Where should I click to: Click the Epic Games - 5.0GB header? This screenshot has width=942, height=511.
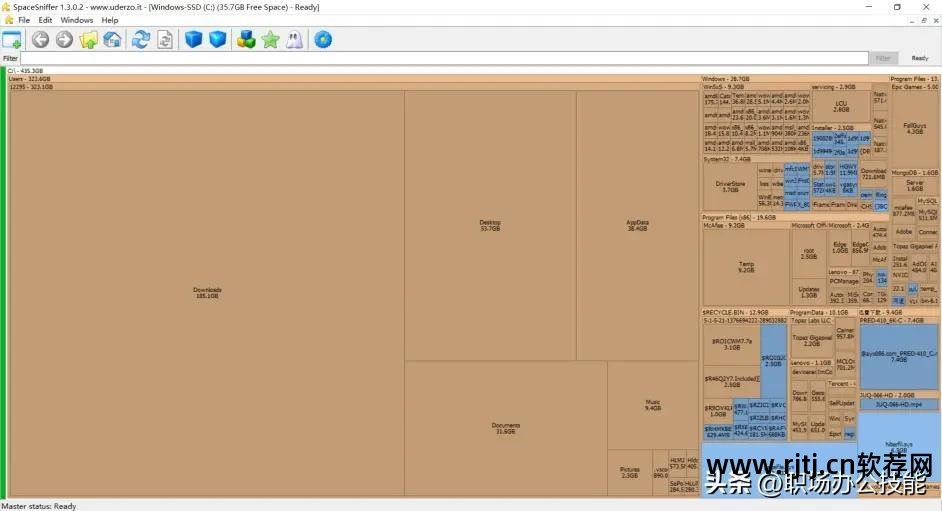[x=914, y=87]
